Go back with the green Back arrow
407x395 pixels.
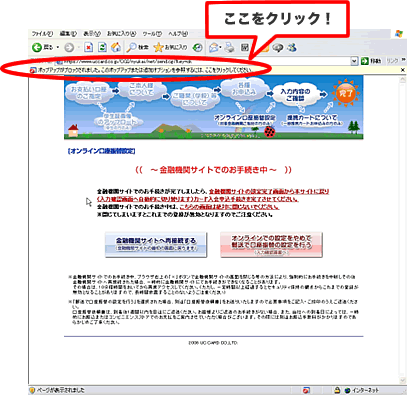click(42, 48)
